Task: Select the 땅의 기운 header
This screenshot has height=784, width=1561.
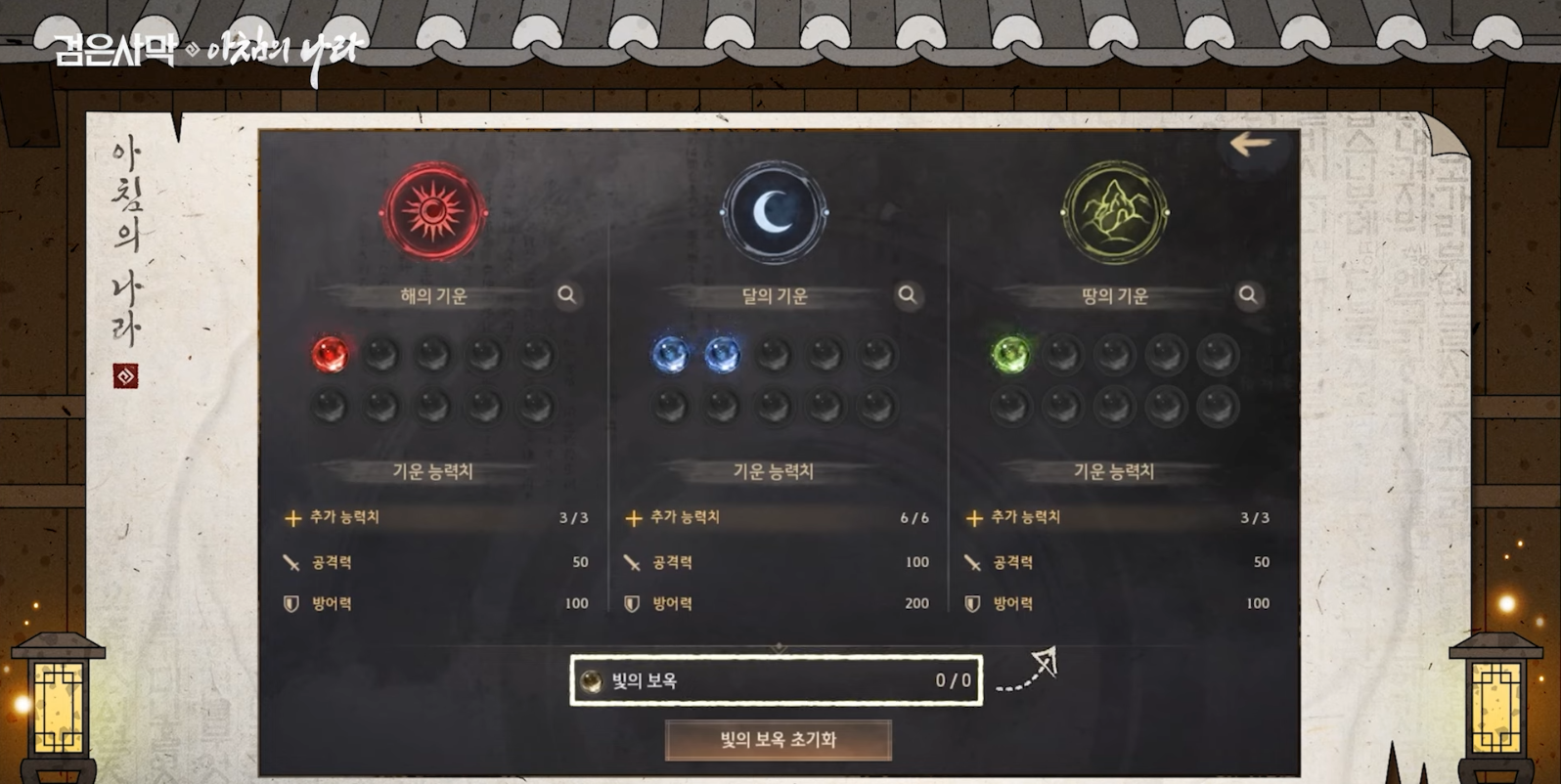Action: coord(1114,295)
